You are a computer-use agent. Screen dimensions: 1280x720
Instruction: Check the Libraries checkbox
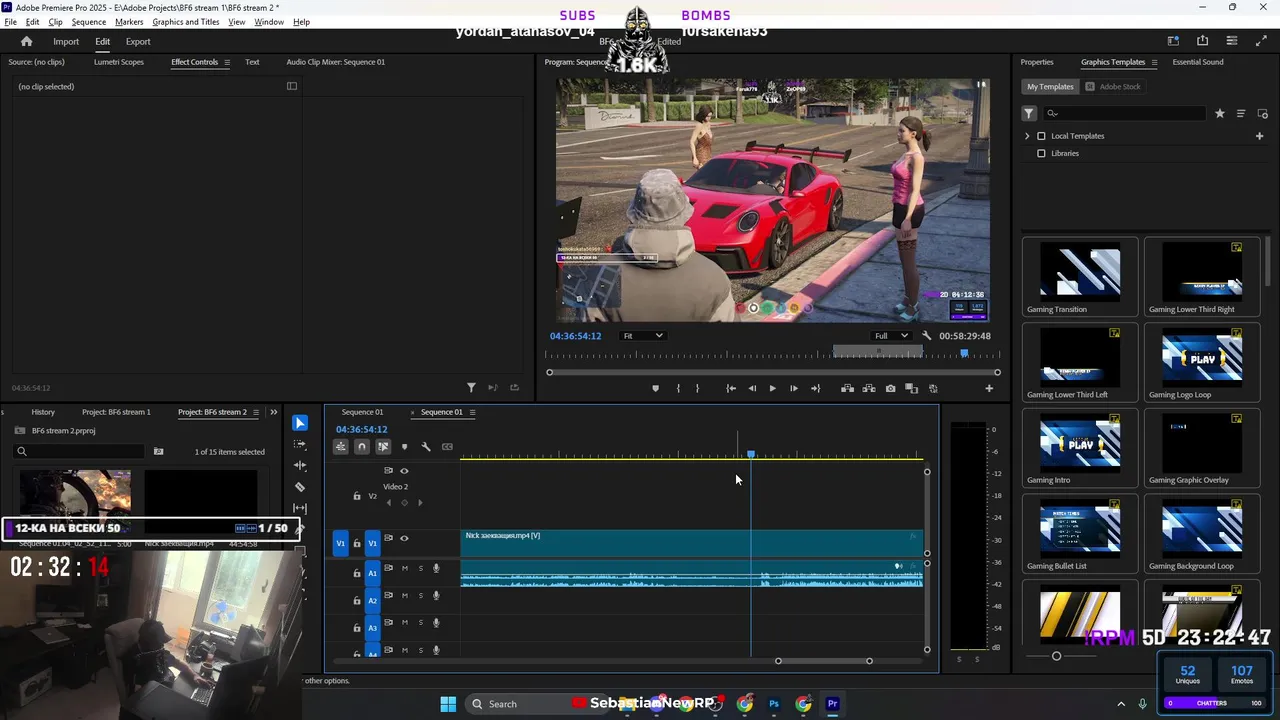(1041, 154)
